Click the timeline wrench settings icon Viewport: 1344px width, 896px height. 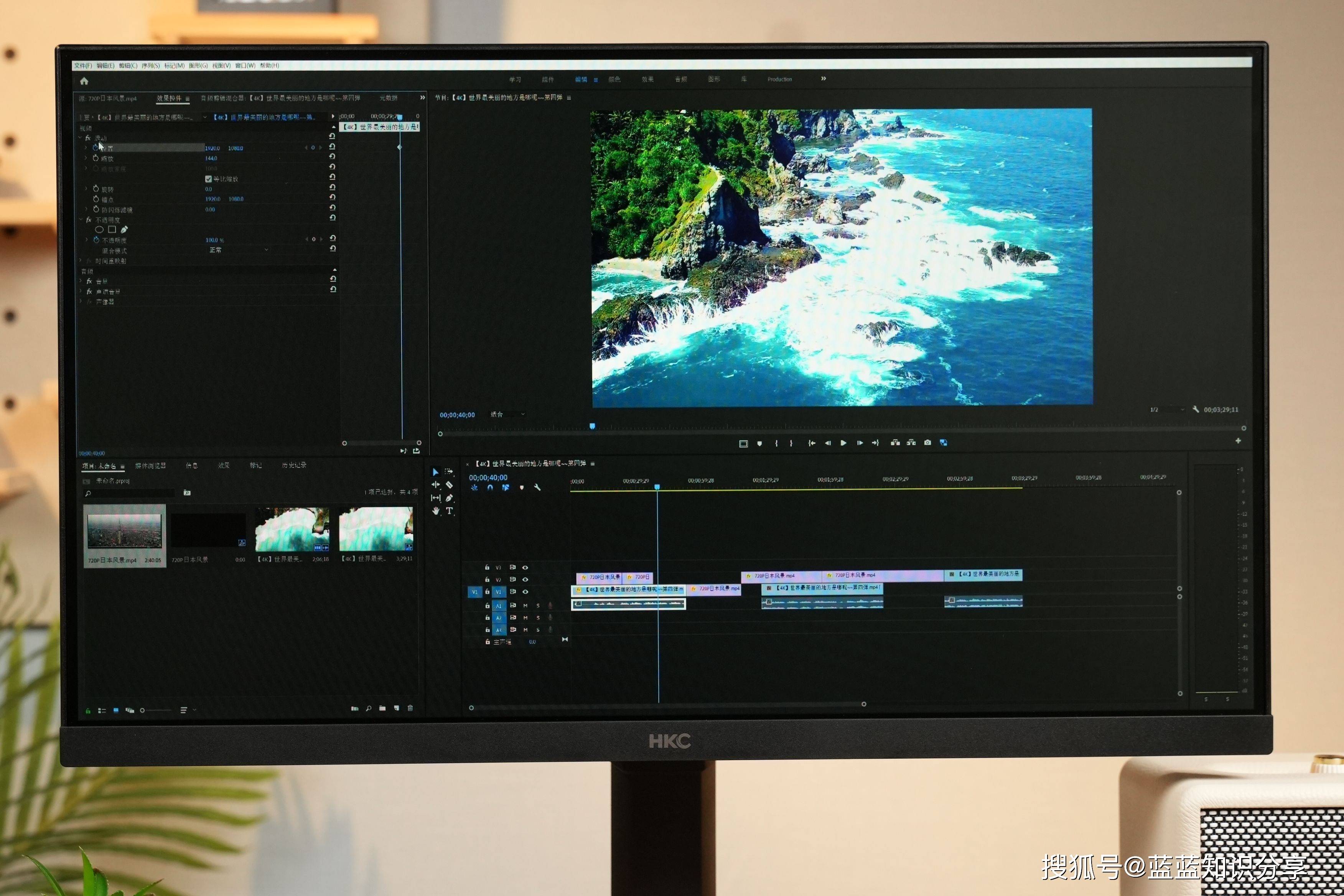[537, 488]
